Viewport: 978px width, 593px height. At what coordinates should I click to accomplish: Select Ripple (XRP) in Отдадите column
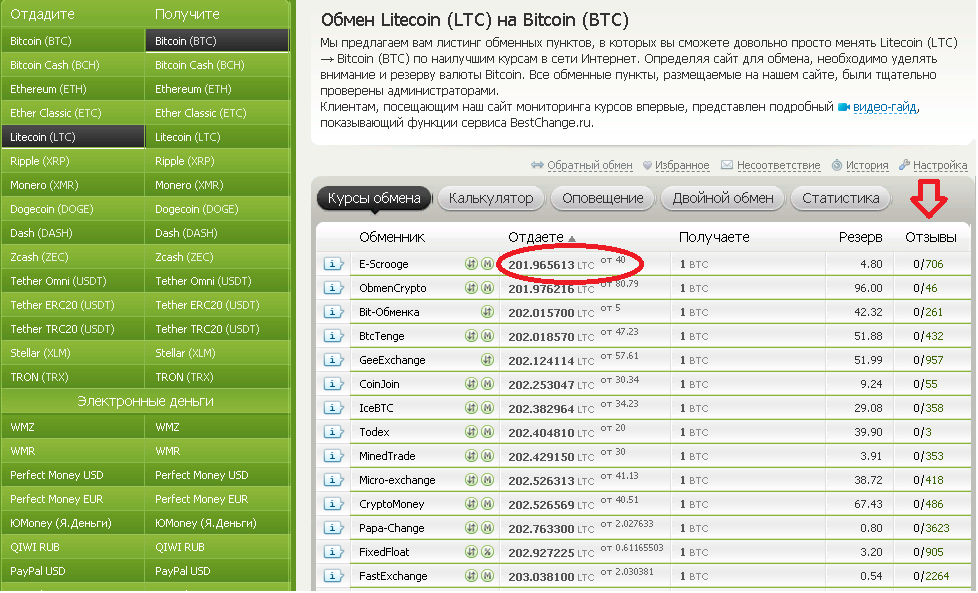coord(73,161)
